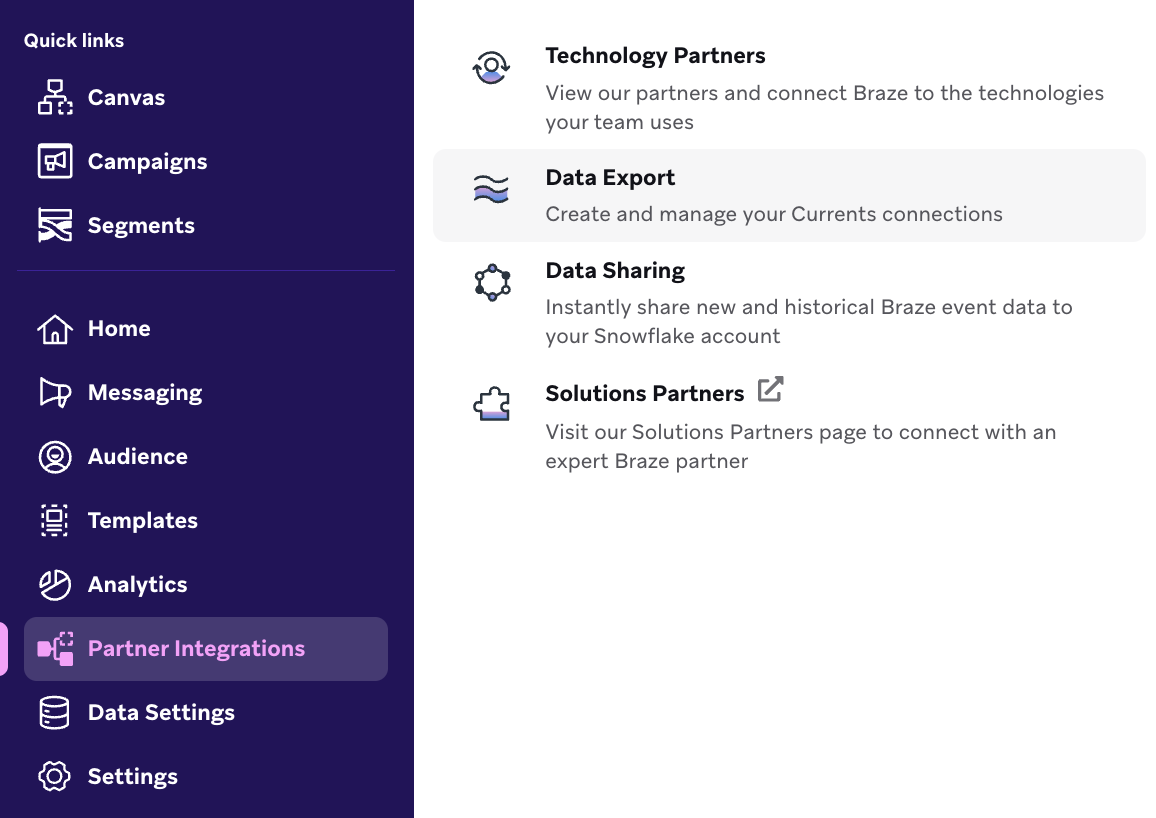Click the Solutions Partners puzzle icon
1156x818 pixels.
tap(492, 404)
